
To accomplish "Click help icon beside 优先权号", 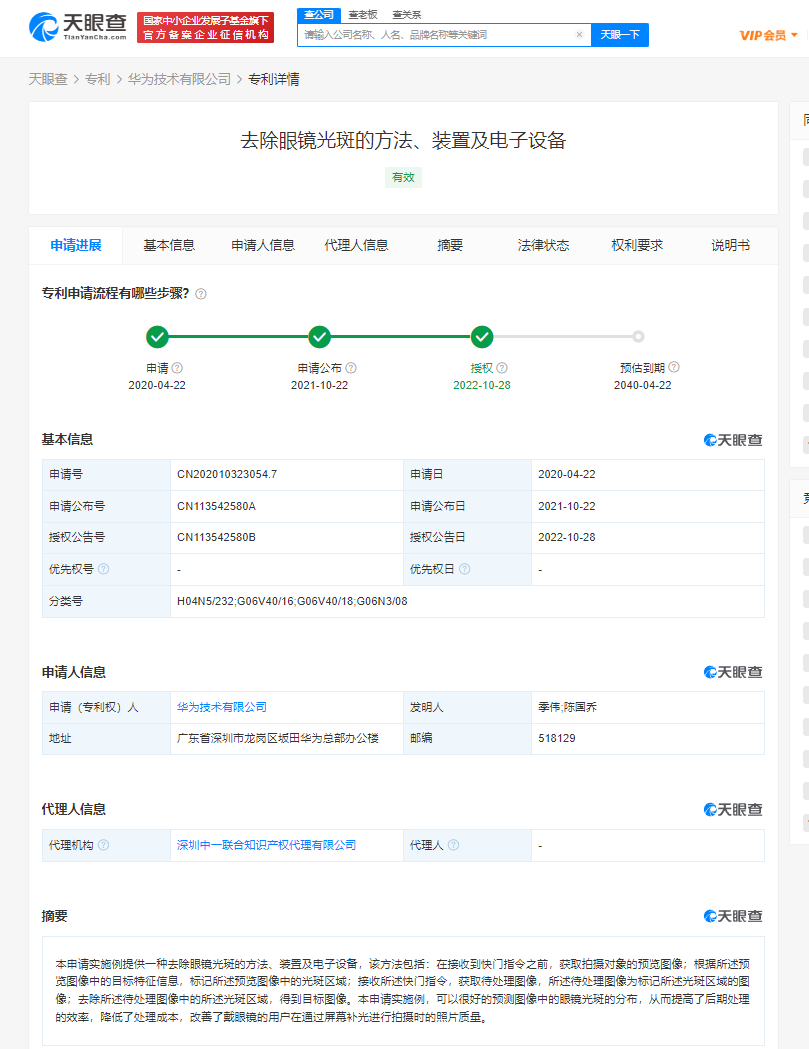I will point(104,569).
